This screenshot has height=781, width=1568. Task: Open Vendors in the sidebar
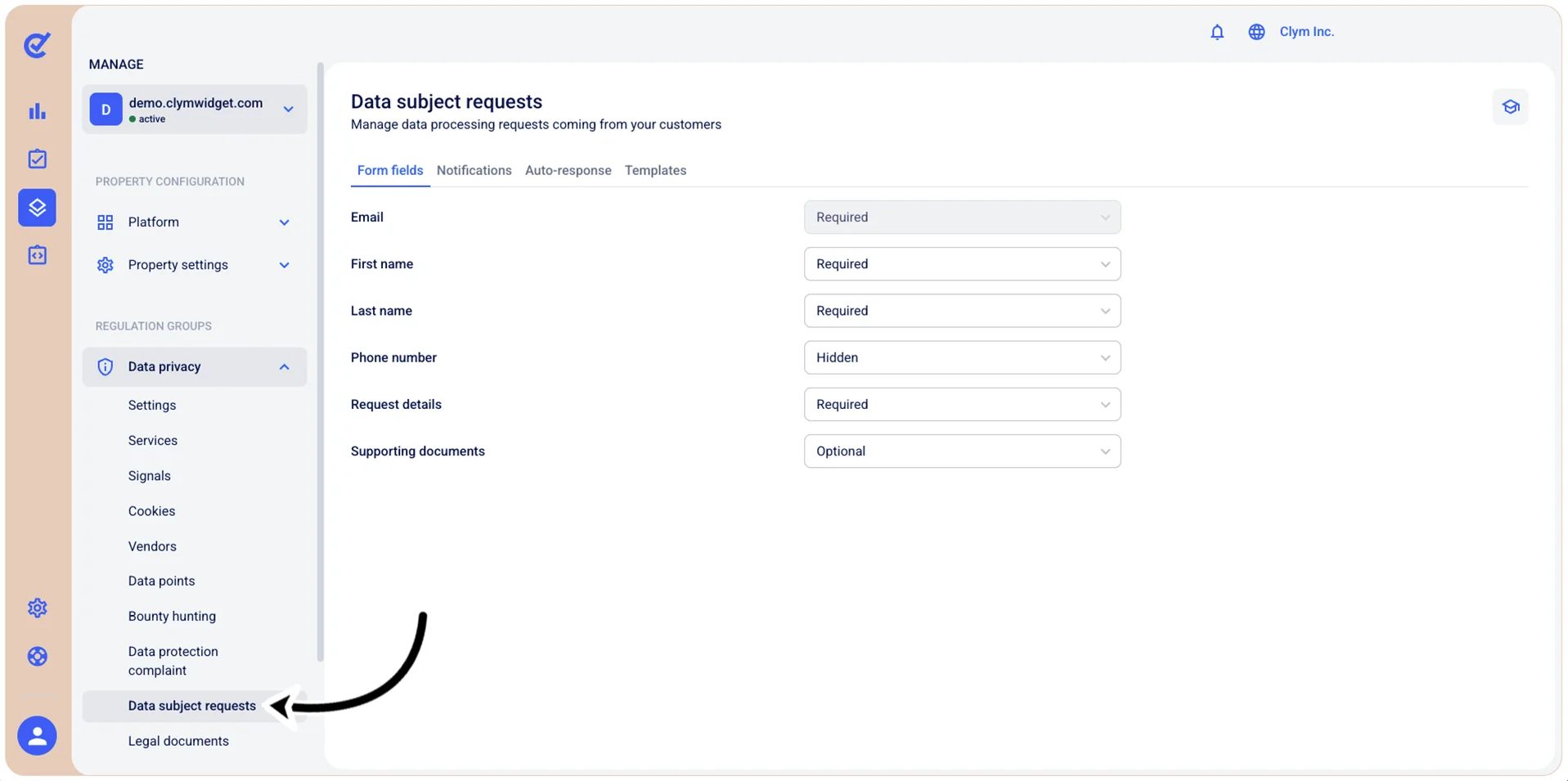pos(152,546)
